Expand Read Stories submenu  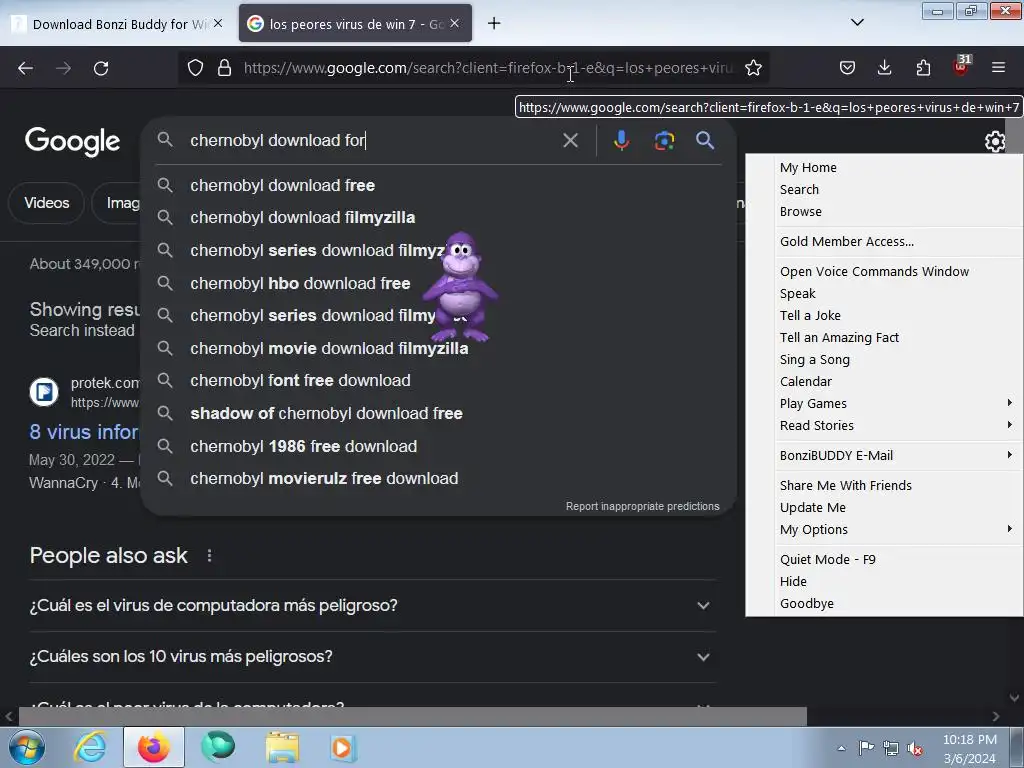point(885,426)
